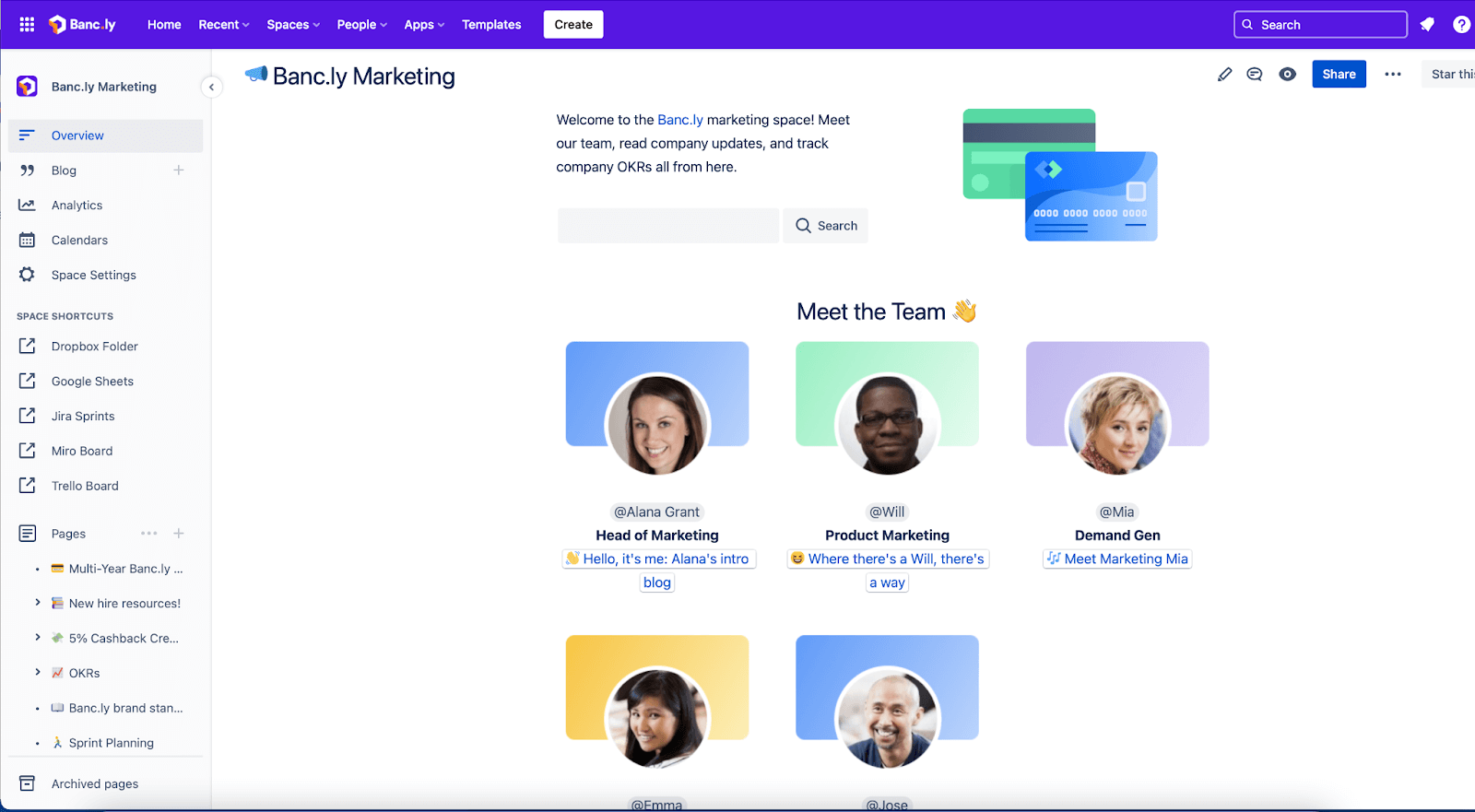
Task: Click the Banc.ly logo in top bar
Action: point(82,25)
